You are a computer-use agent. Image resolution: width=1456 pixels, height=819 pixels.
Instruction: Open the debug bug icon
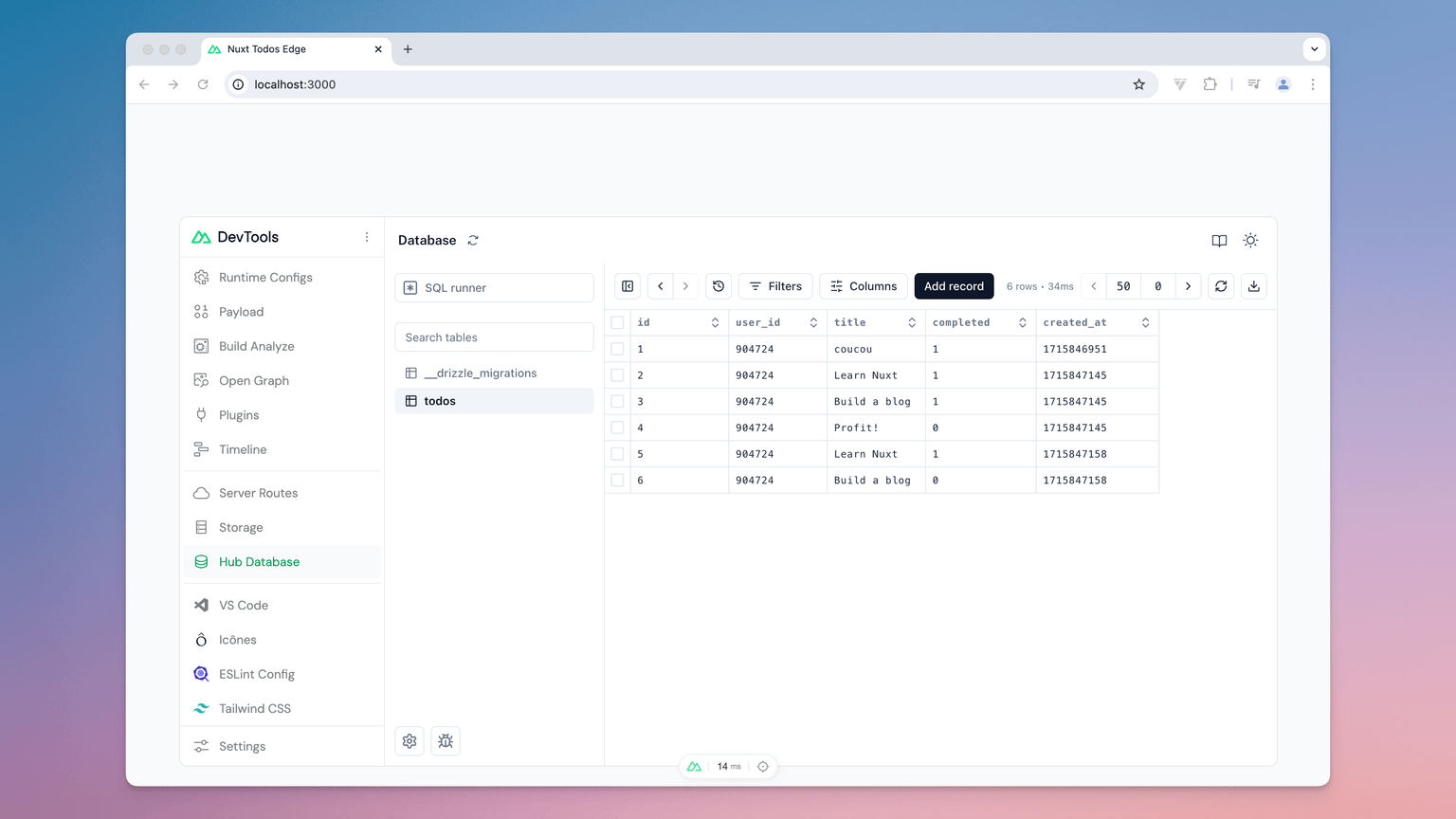[x=446, y=741]
